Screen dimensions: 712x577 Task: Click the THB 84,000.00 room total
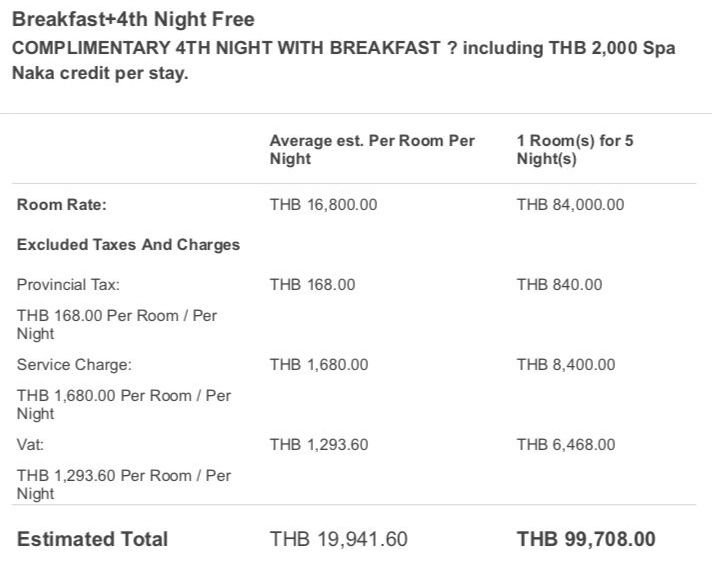pos(570,204)
